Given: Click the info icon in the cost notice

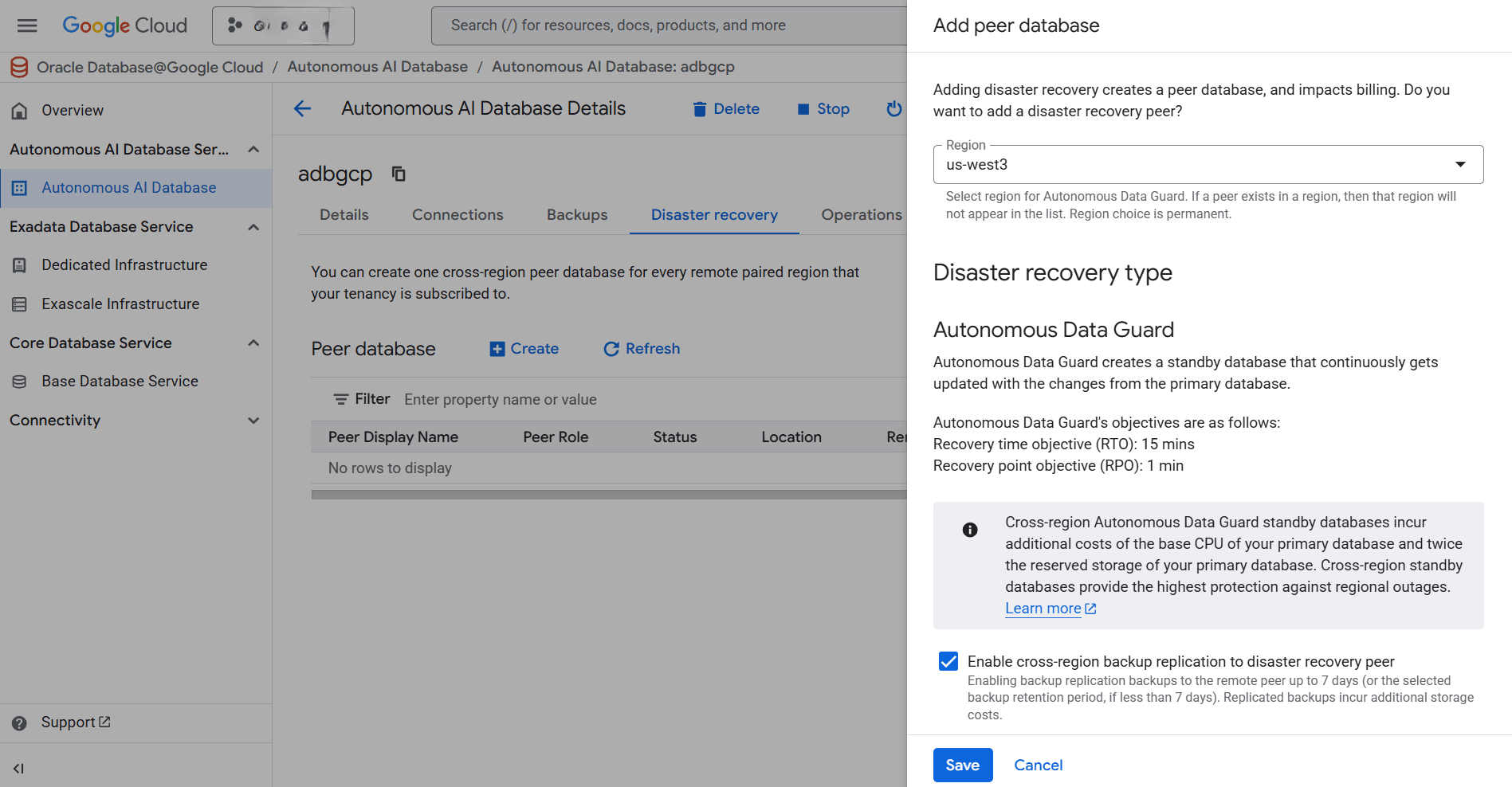Looking at the screenshot, I should pos(969,529).
